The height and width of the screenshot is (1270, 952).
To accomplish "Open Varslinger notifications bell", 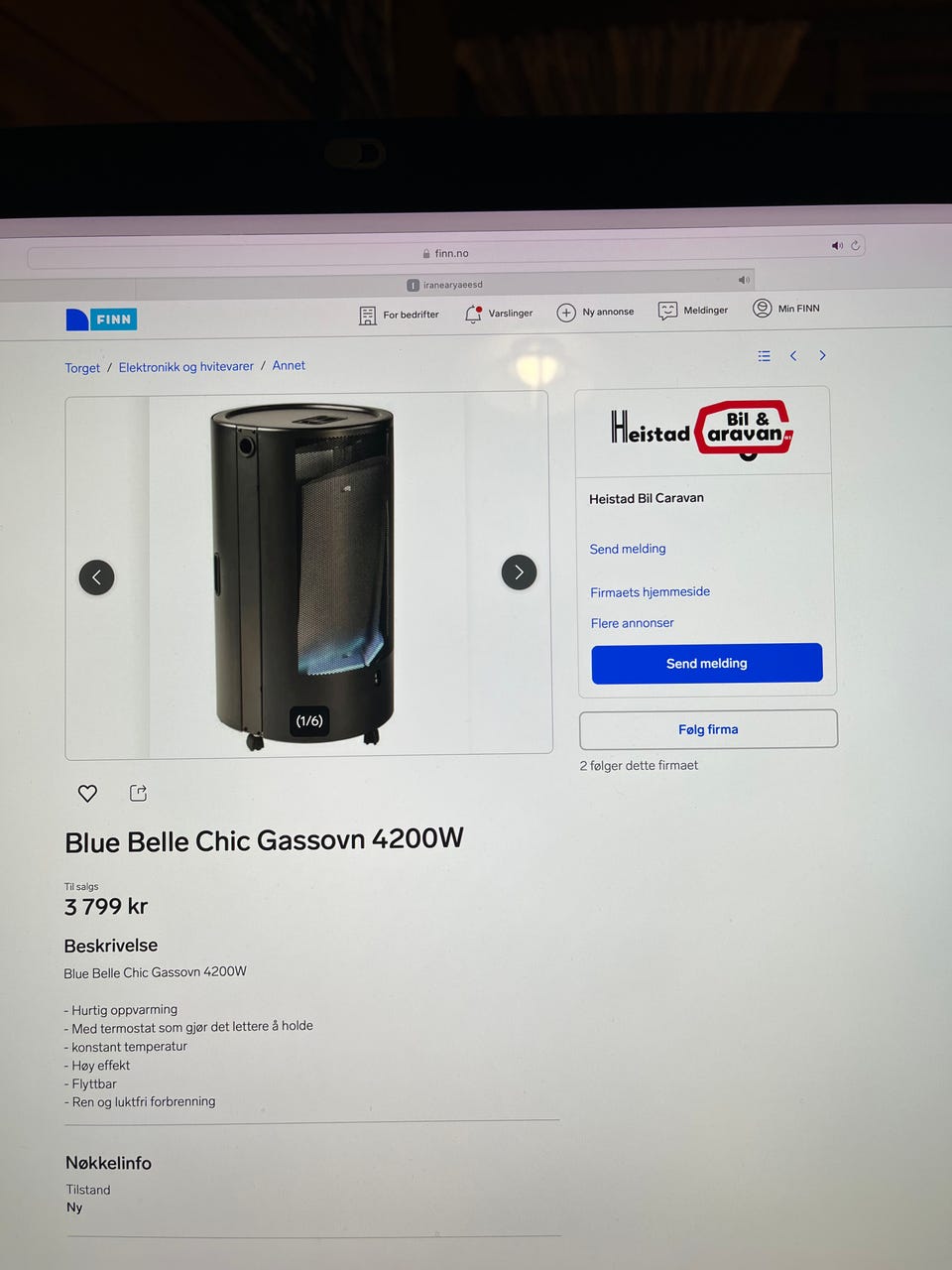I will (499, 314).
